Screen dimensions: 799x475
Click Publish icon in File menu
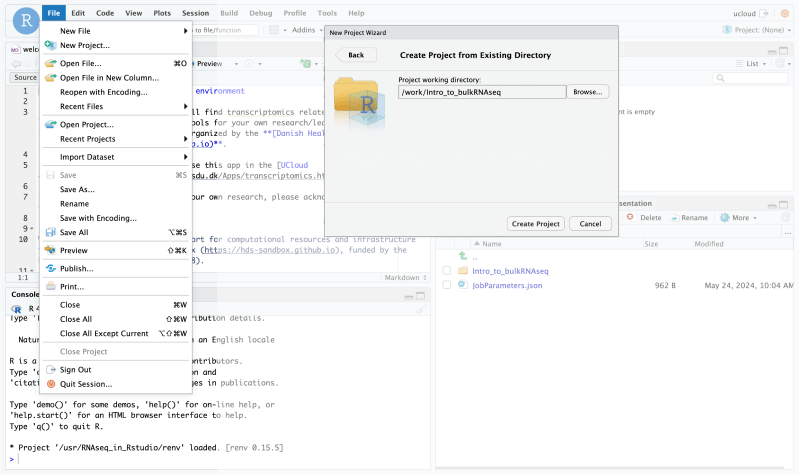tap(50, 269)
